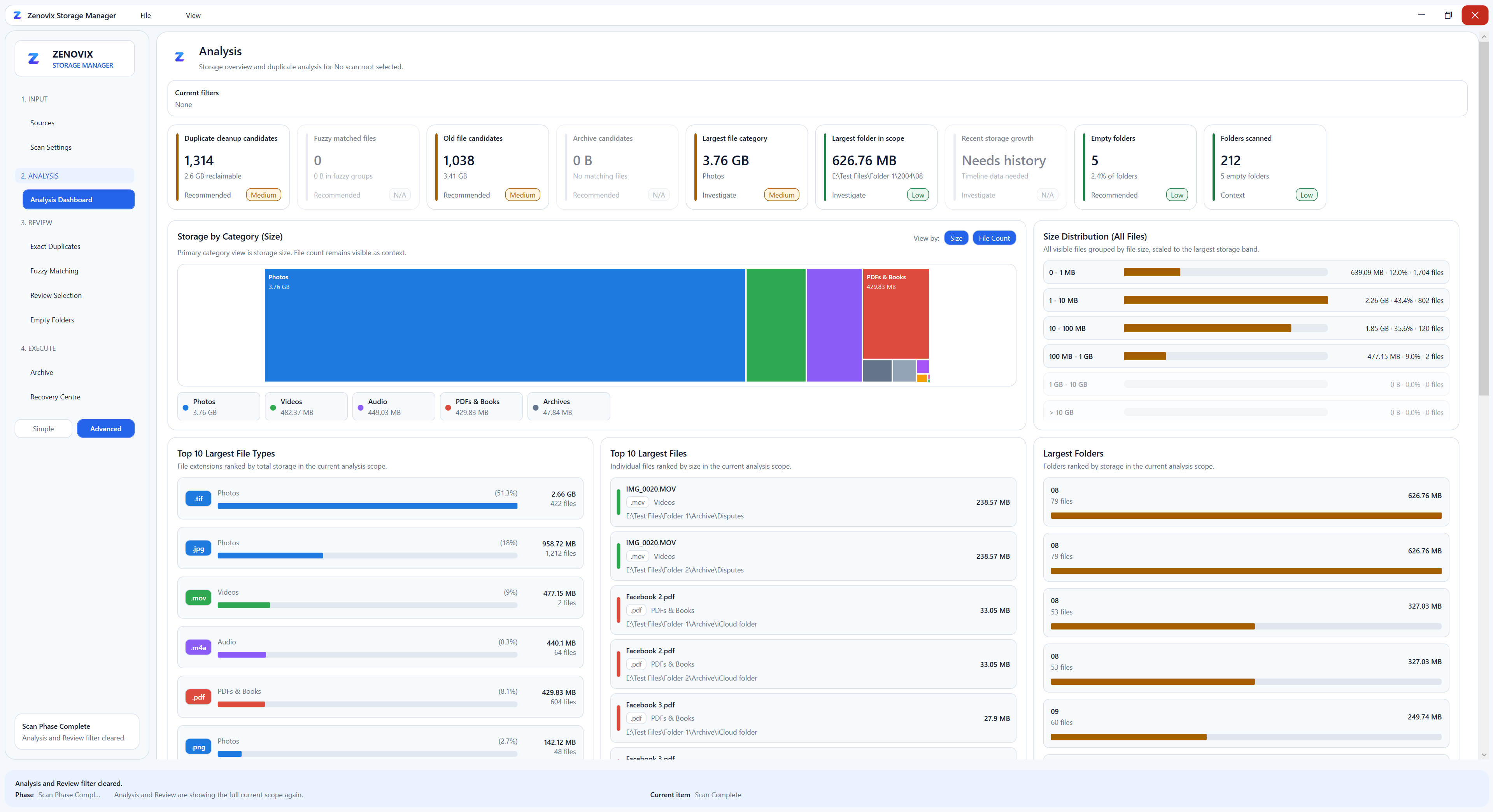The width and height of the screenshot is (1493, 812).
Task: Click Facebook 2.pdf in Folder 2 iCloud folder
Action: point(813,664)
